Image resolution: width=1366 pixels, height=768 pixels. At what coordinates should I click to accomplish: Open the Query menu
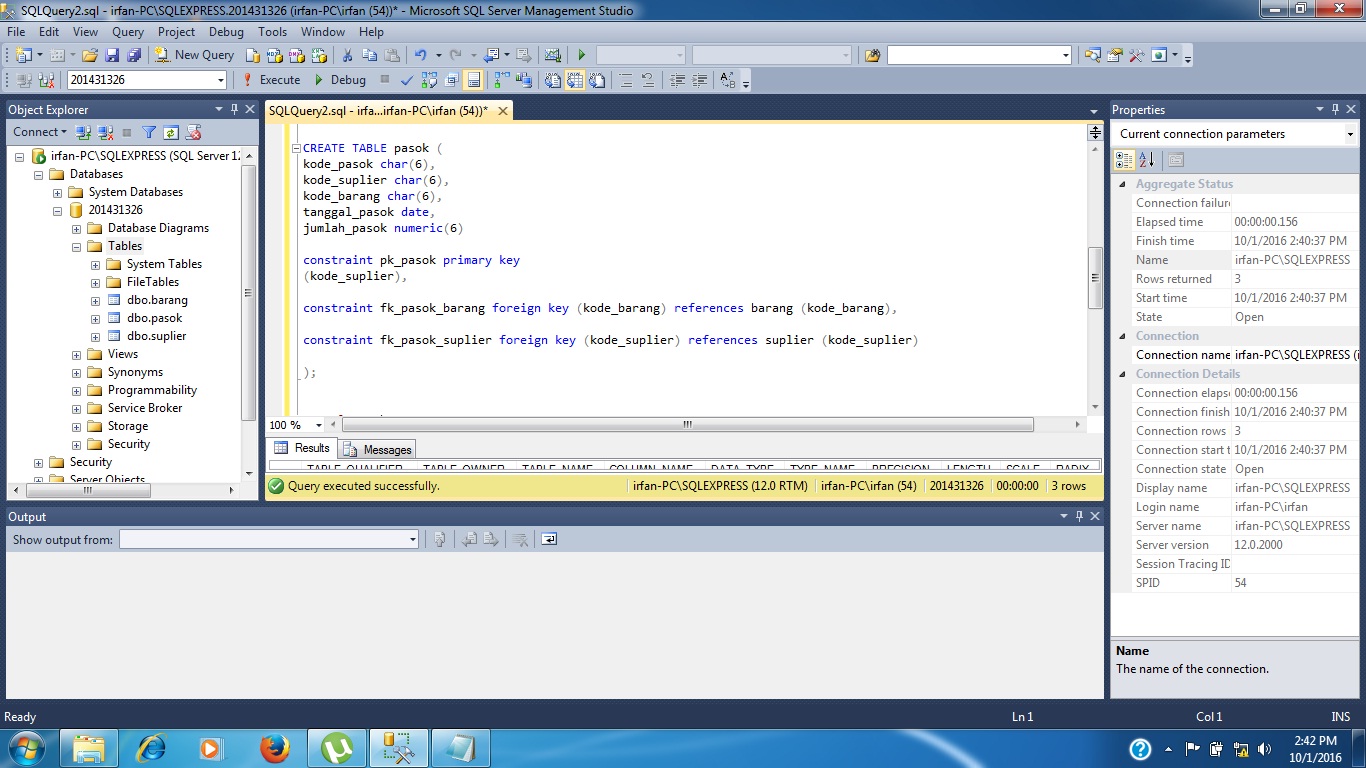pyautogui.click(x=127, y=31)
